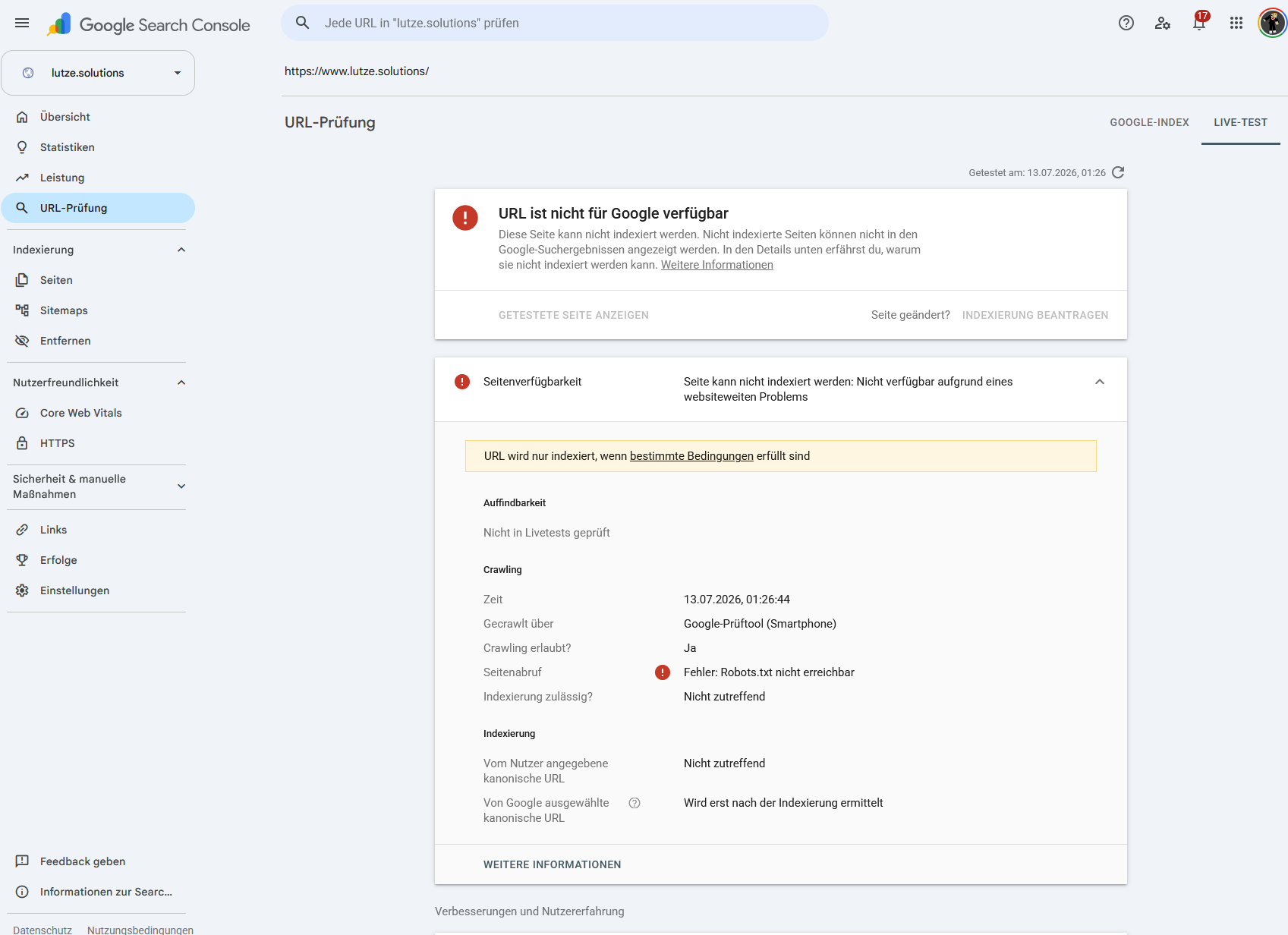Click 'URL ist nicht für Google verfügbar' heading

[613, 213]
